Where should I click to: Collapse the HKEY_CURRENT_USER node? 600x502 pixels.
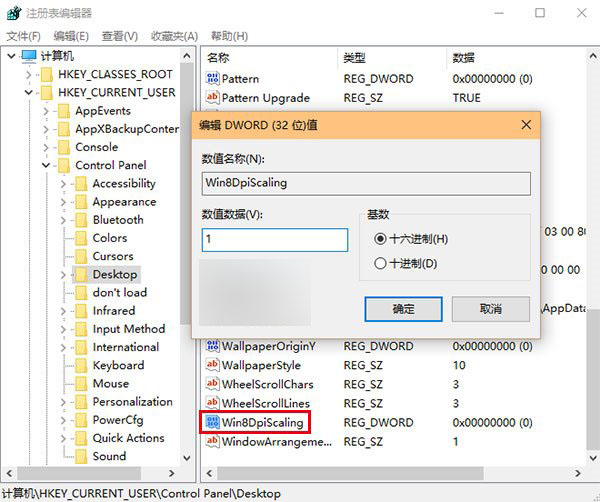[29, 93]
